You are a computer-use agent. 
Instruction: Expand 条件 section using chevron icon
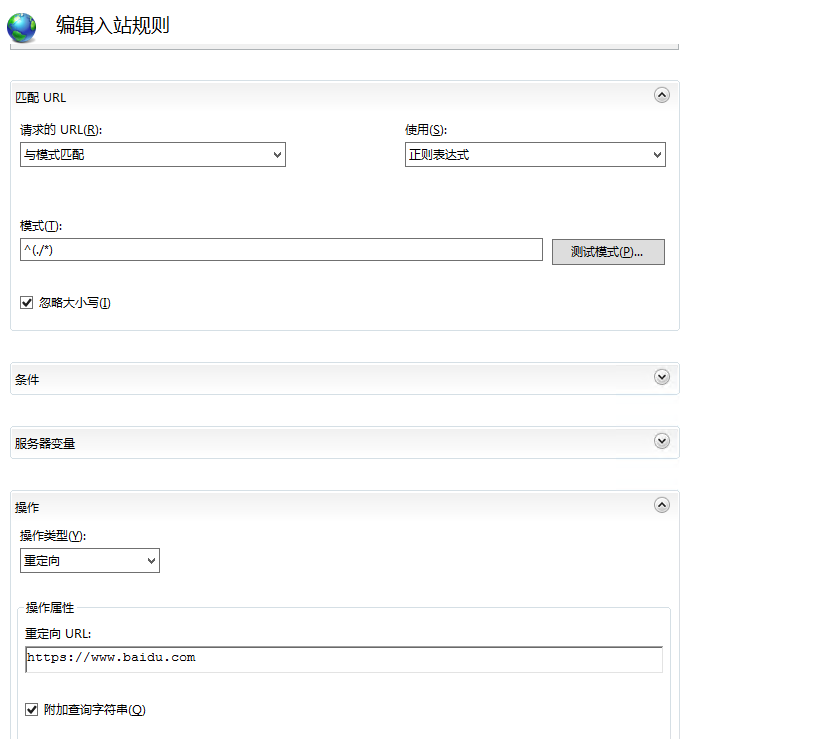[661, 377]
